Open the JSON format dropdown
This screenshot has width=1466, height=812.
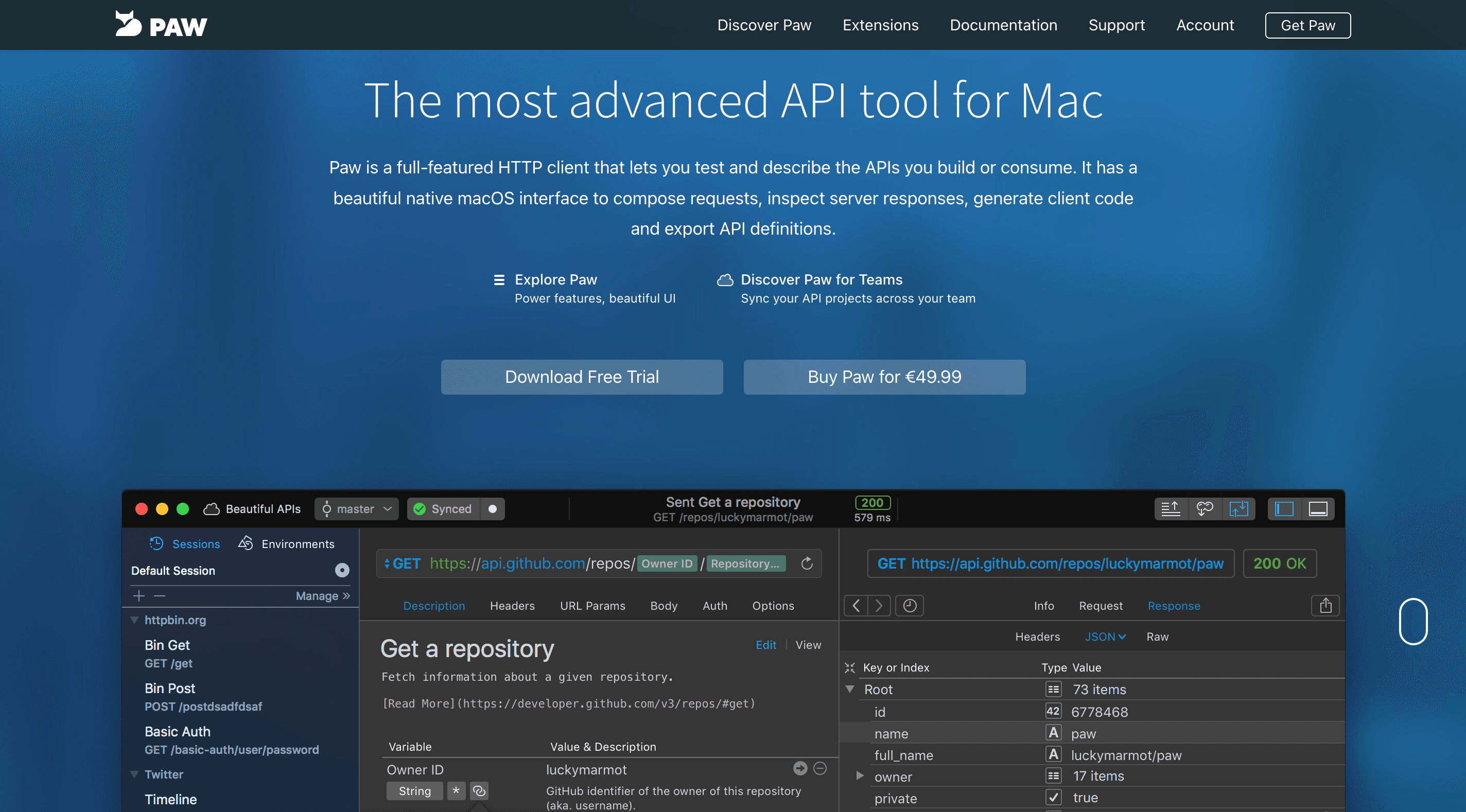[x=1105, y=637]
